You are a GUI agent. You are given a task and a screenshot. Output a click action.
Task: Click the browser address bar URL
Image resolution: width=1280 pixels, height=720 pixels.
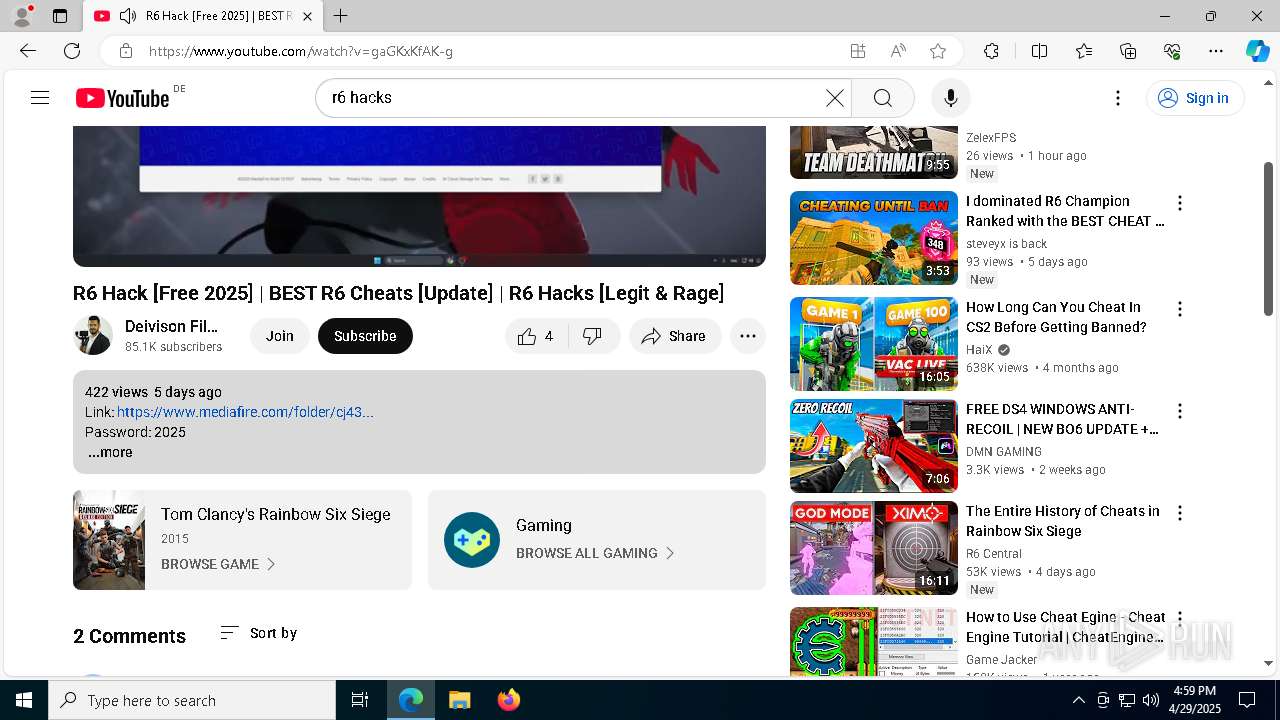pos(300,51)
